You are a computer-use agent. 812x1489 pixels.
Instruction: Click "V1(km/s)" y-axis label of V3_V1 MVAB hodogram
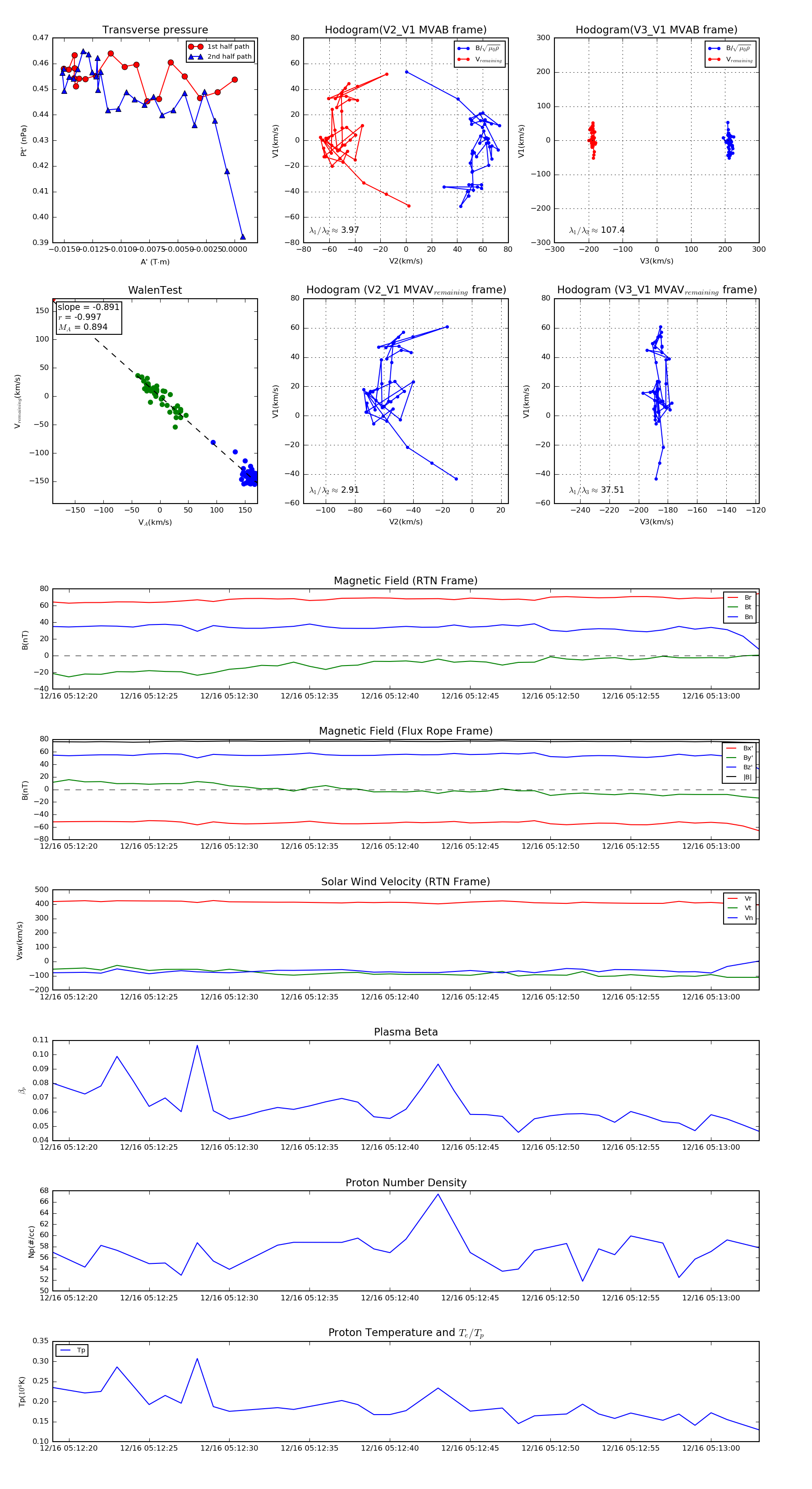coord(521,140)
